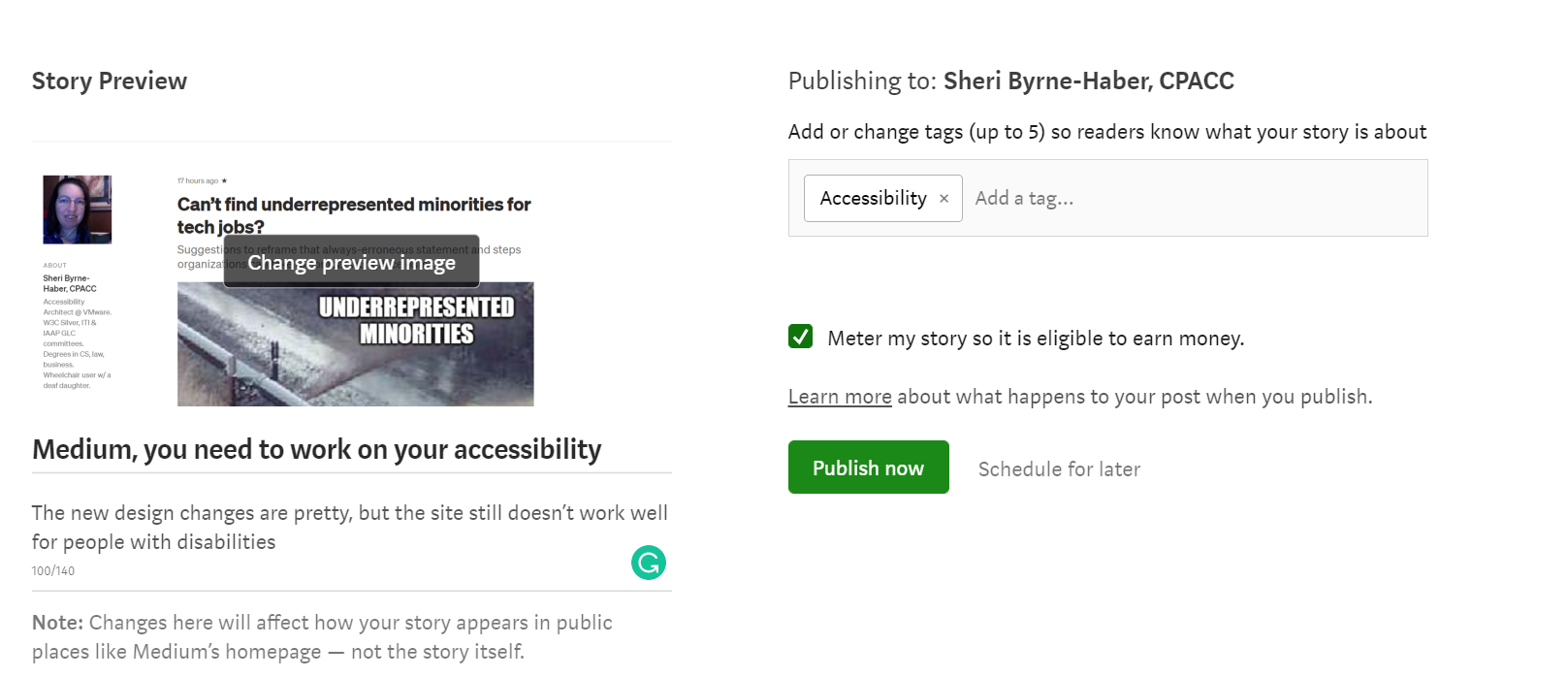Click the 'Note: Changes here will affect' text
Image resolution: width=1568 pixels, height=678 pixels.
[x=322, y=637]
